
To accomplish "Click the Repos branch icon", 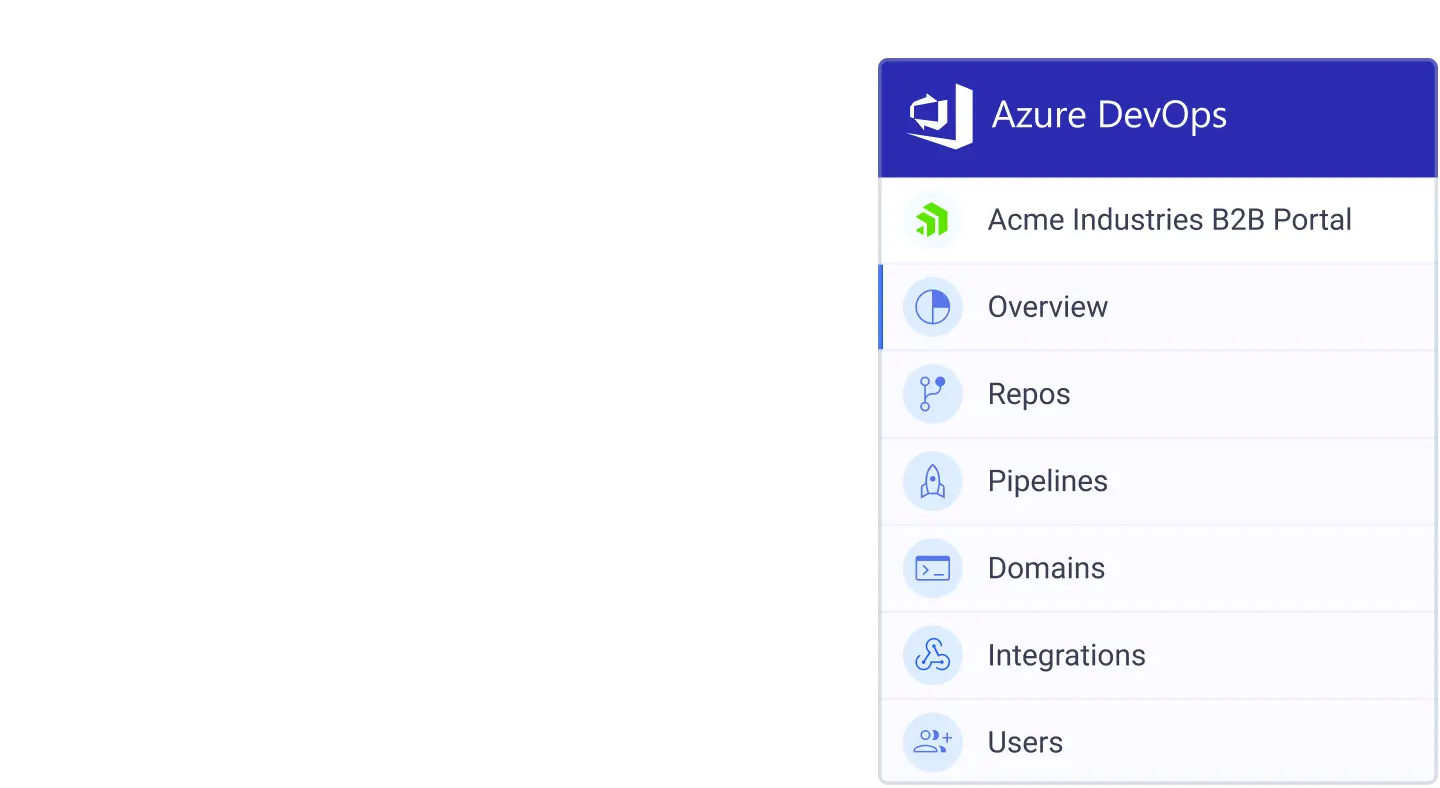I will point(932,394).
